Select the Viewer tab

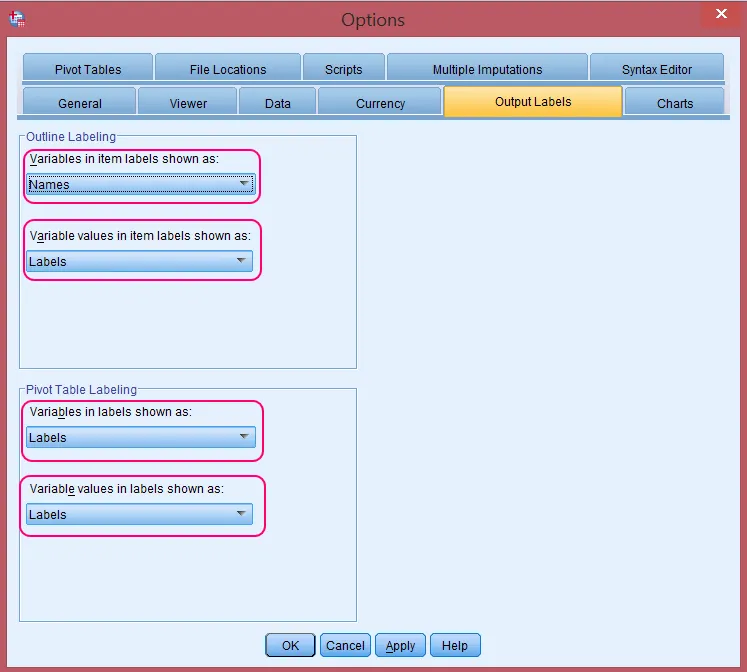tap(188, 103)
